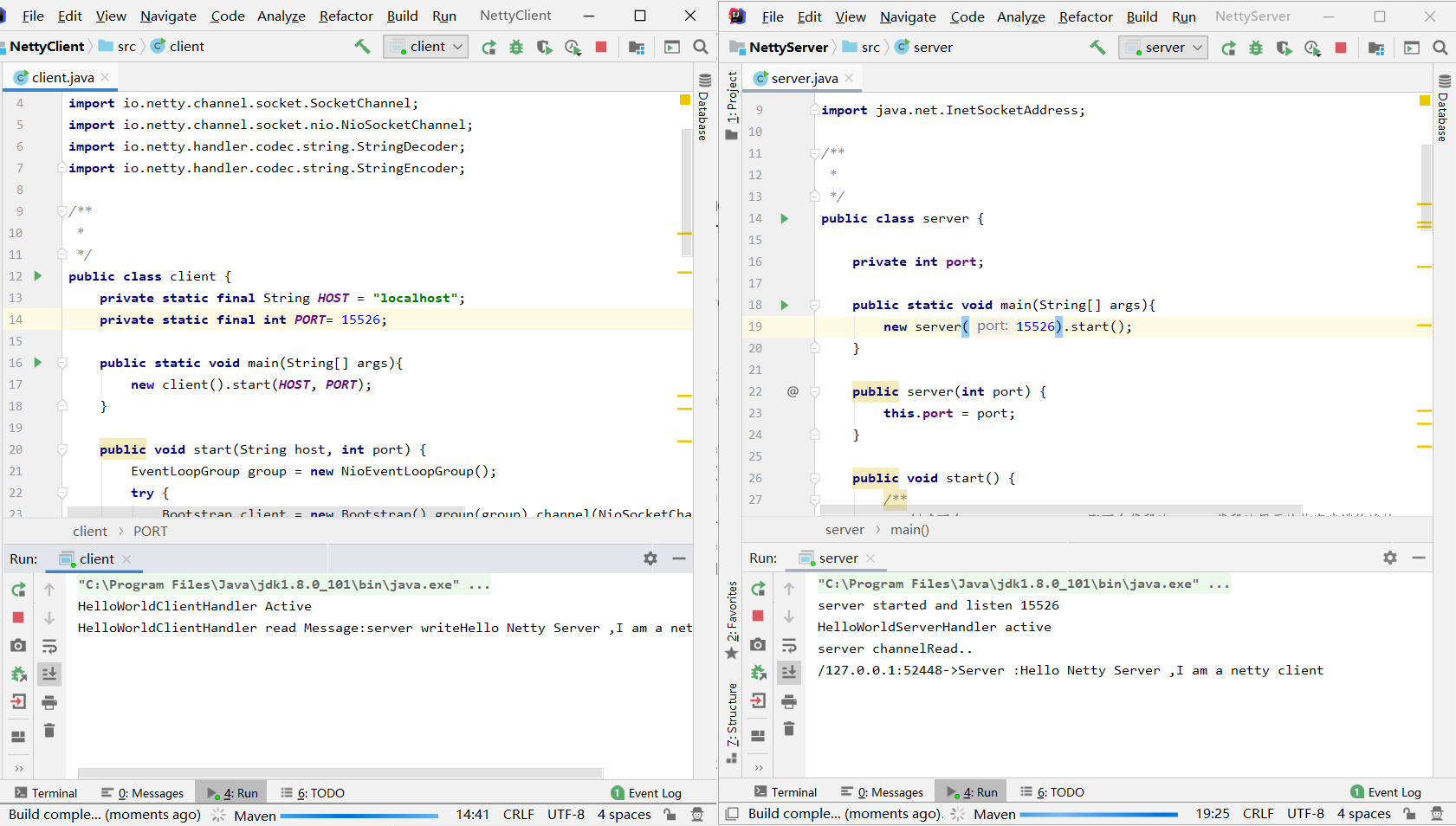Toggle Soft-Wrap in client Run panel
This screenshot has height=826, width=1456.
pos(49,646)
